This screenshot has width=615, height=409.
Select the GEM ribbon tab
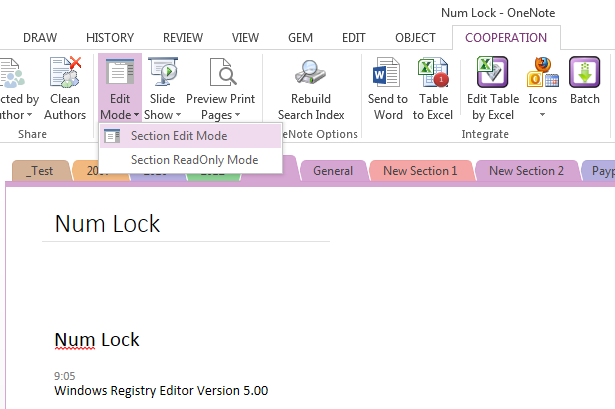pos(300,38)
